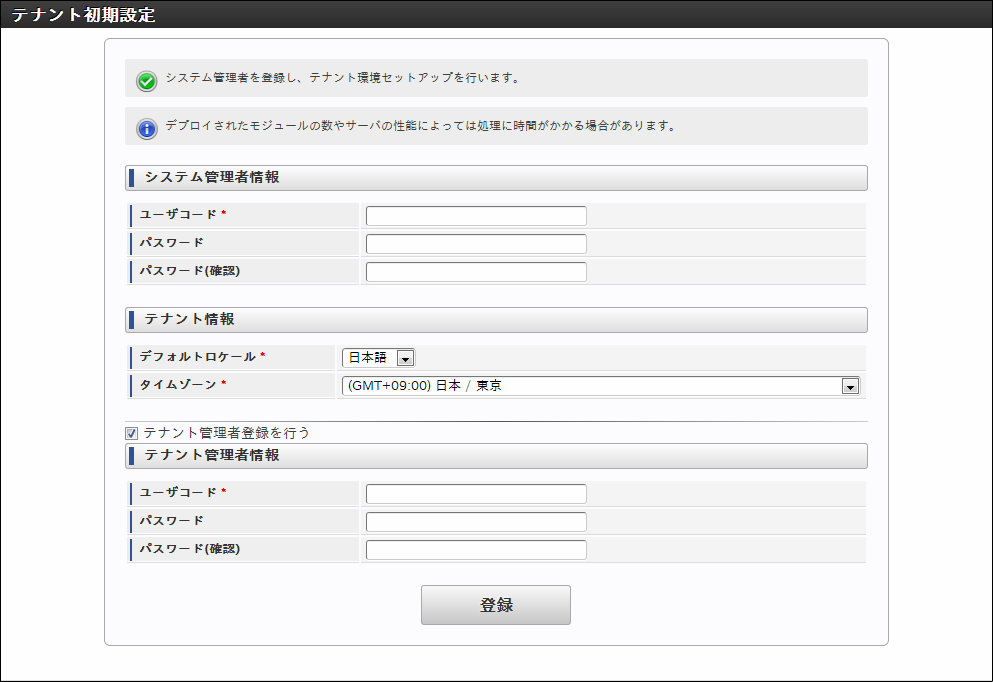Expand the タイムゾーン timezone dropdown
This screenshot has height=682, width=993.
600,386
